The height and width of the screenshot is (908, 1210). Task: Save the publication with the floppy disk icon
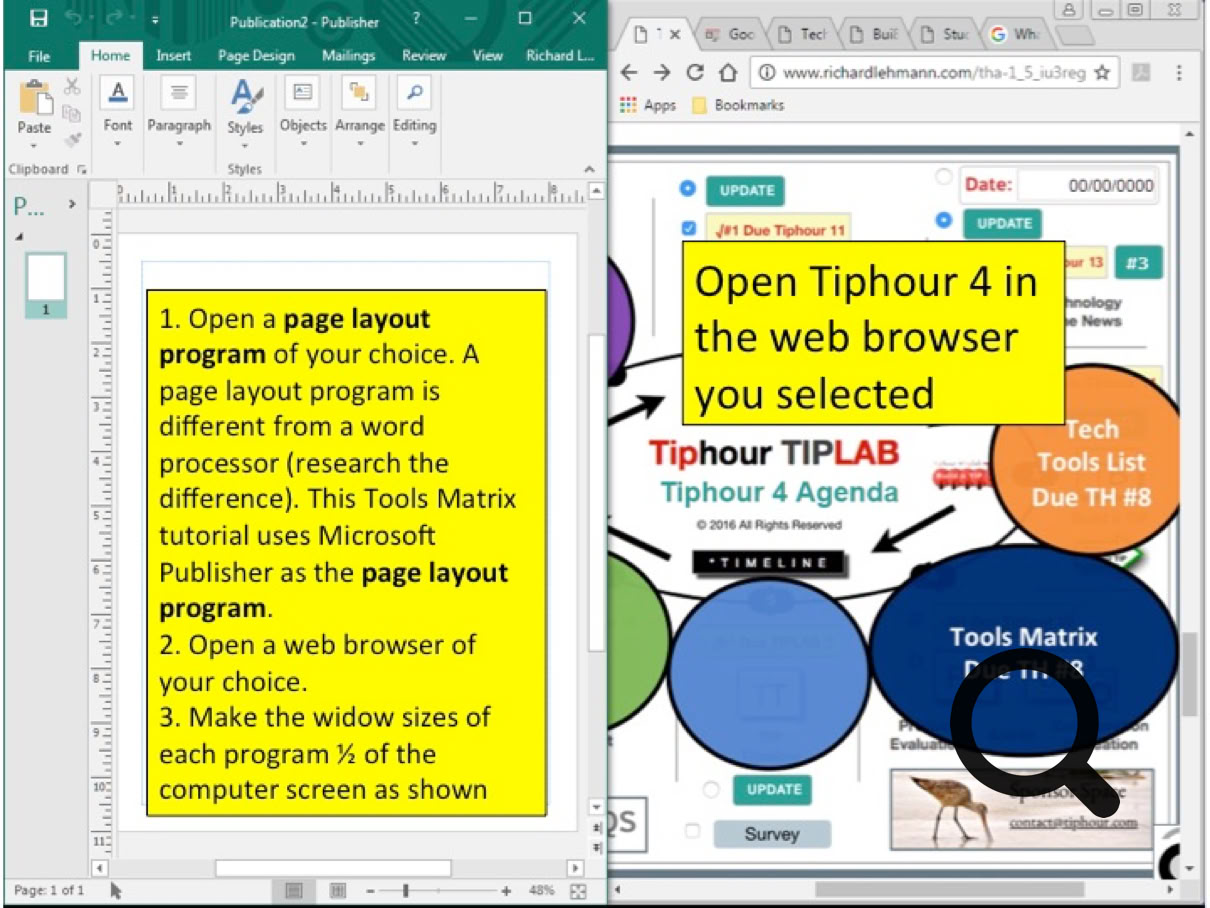click(x=38, y=18)
